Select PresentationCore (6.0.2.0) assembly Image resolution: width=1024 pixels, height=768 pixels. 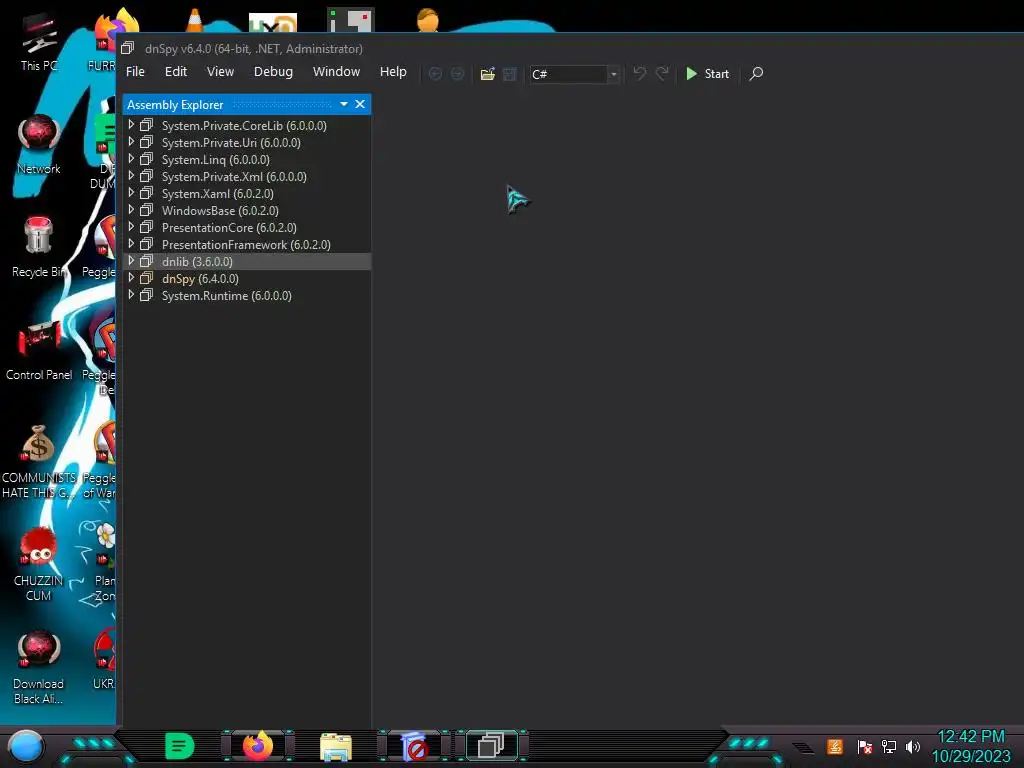pos(229,227)
